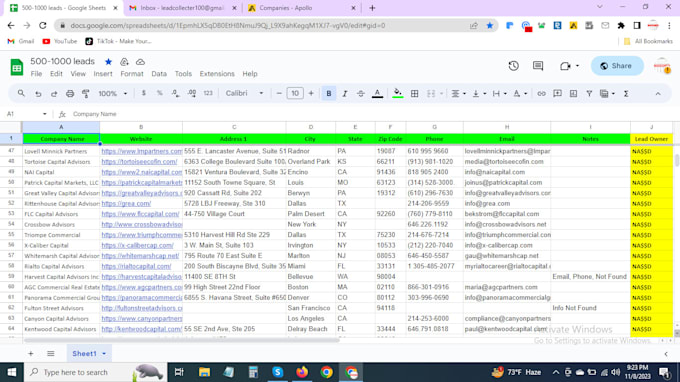Increase decimal places
The width and height of the screenshot is (680, 382).
(x=192, y=93)
